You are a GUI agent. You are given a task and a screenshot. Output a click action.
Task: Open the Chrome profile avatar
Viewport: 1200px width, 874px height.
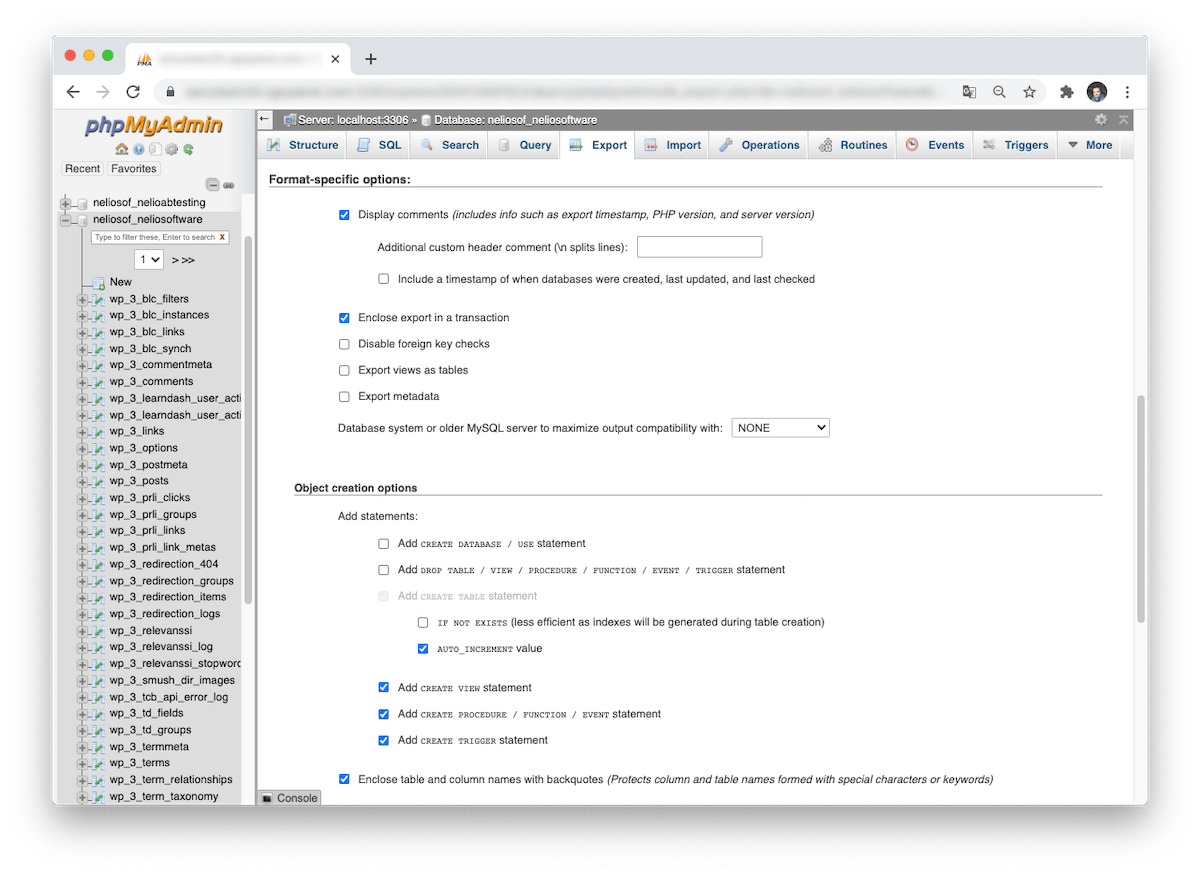pos(1097,92)
